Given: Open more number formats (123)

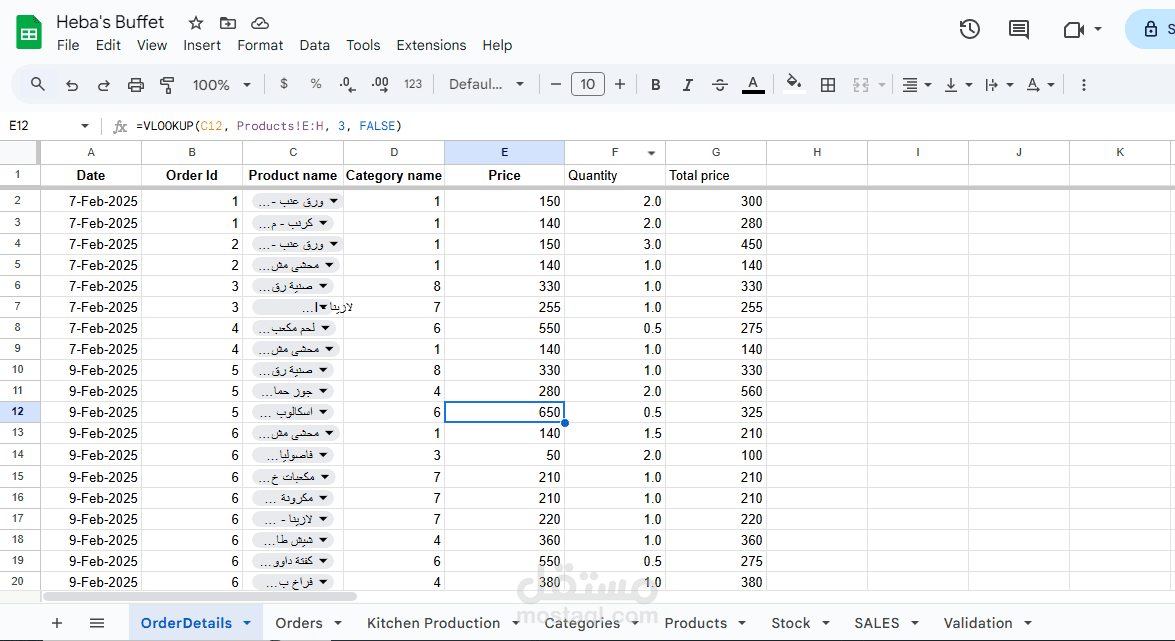Looking at the screenshot, I should click(x=413, y=84).
